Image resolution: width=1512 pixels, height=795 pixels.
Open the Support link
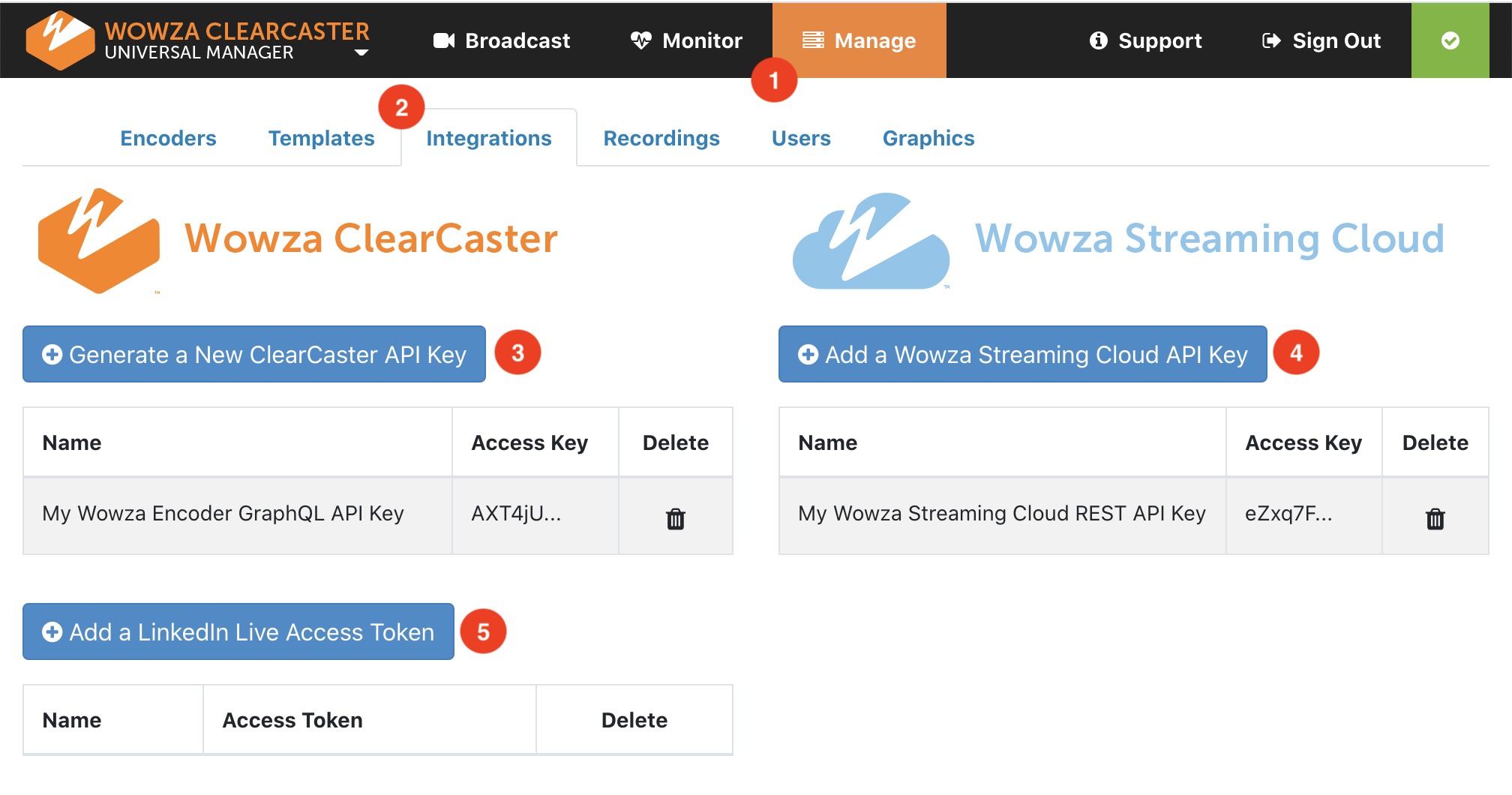[x=1145, y=40]
